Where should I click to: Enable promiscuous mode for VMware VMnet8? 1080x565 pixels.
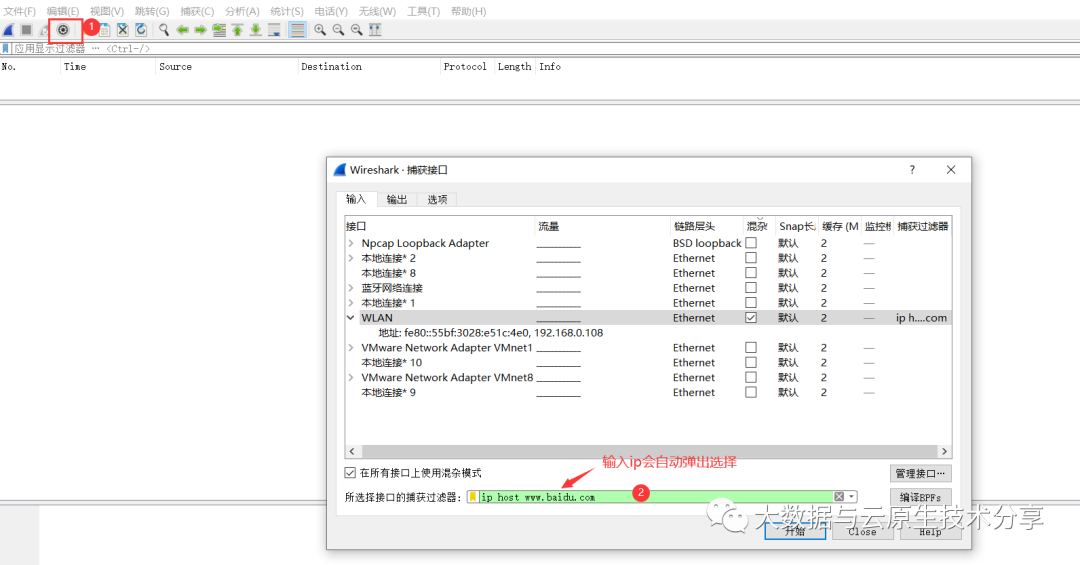[x=751, y=378]
